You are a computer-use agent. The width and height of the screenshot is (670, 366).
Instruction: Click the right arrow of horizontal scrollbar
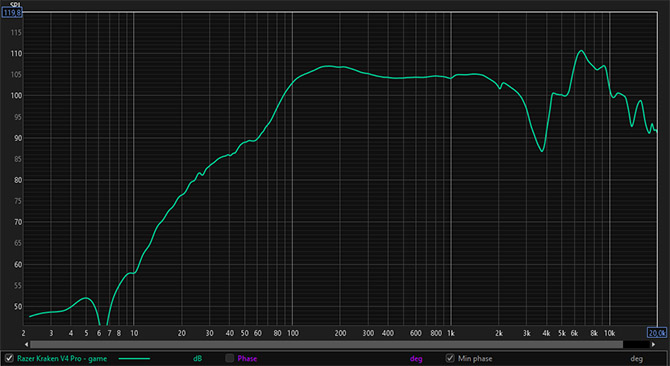653,344
